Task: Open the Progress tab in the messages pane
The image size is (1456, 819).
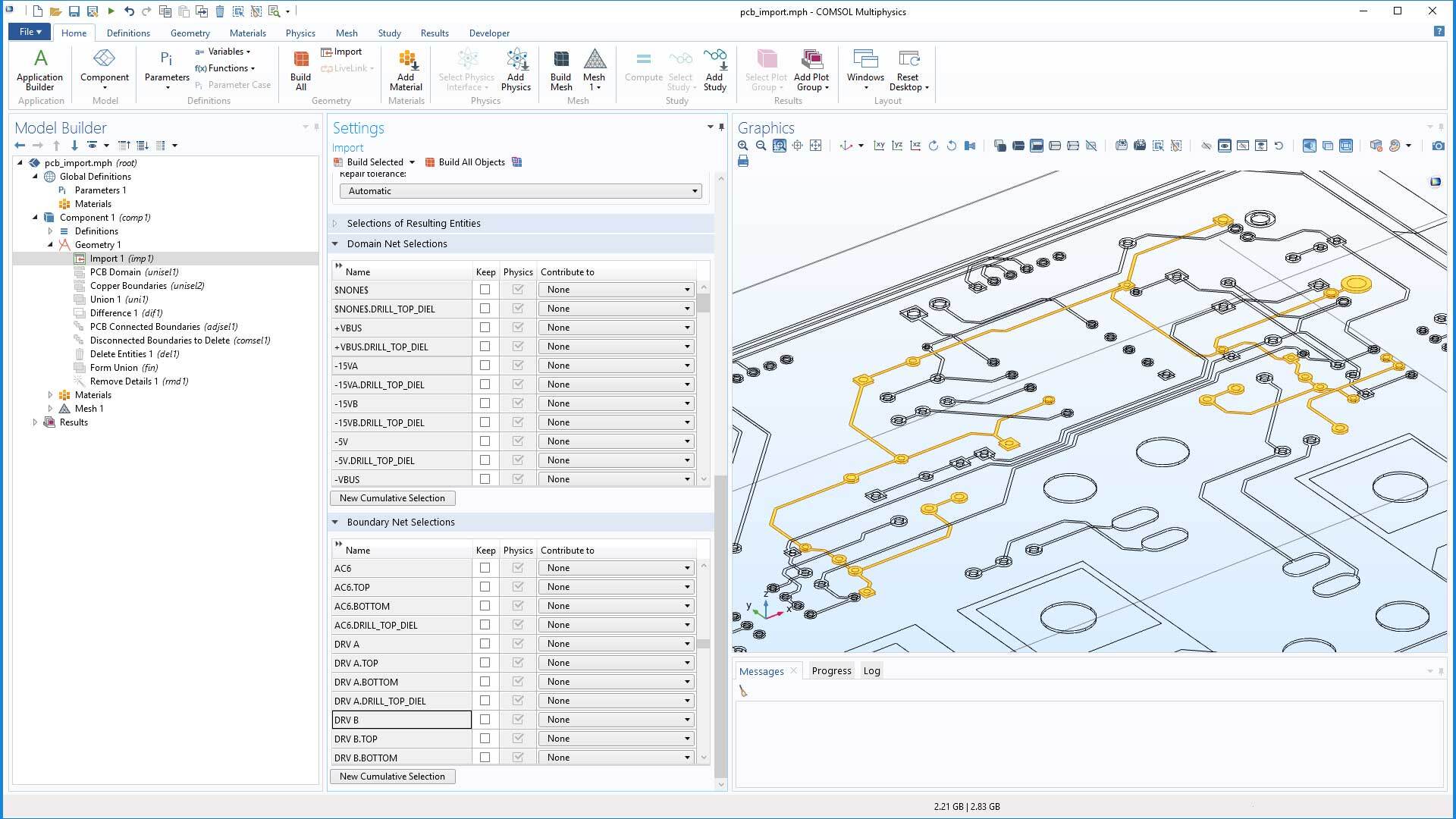Action: point(830,670)
